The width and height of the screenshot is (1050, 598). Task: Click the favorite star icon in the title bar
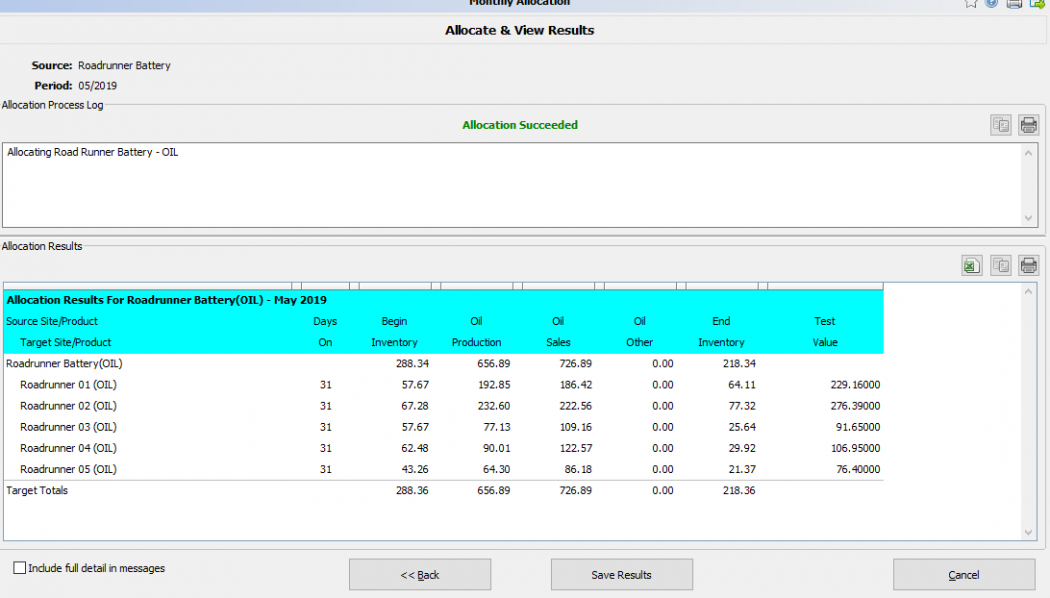971,3
